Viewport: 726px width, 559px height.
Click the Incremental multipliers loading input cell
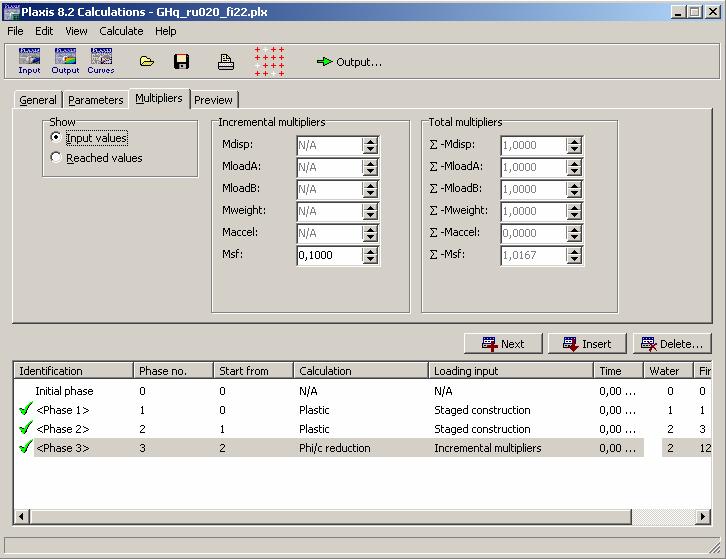click(x=488, y=448)
